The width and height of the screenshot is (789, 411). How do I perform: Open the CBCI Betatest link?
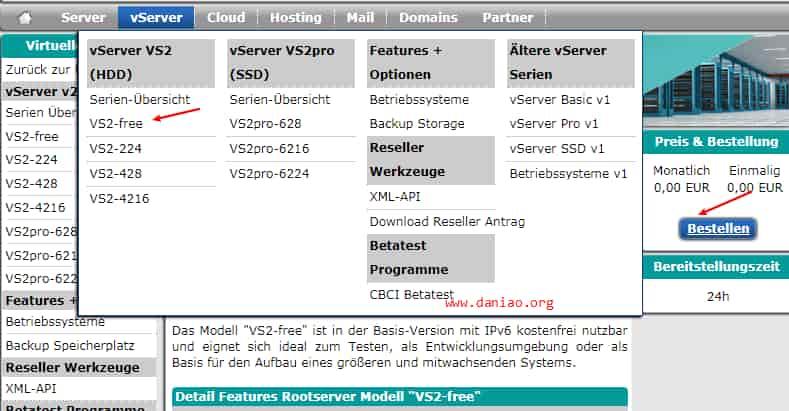(410, 294)
